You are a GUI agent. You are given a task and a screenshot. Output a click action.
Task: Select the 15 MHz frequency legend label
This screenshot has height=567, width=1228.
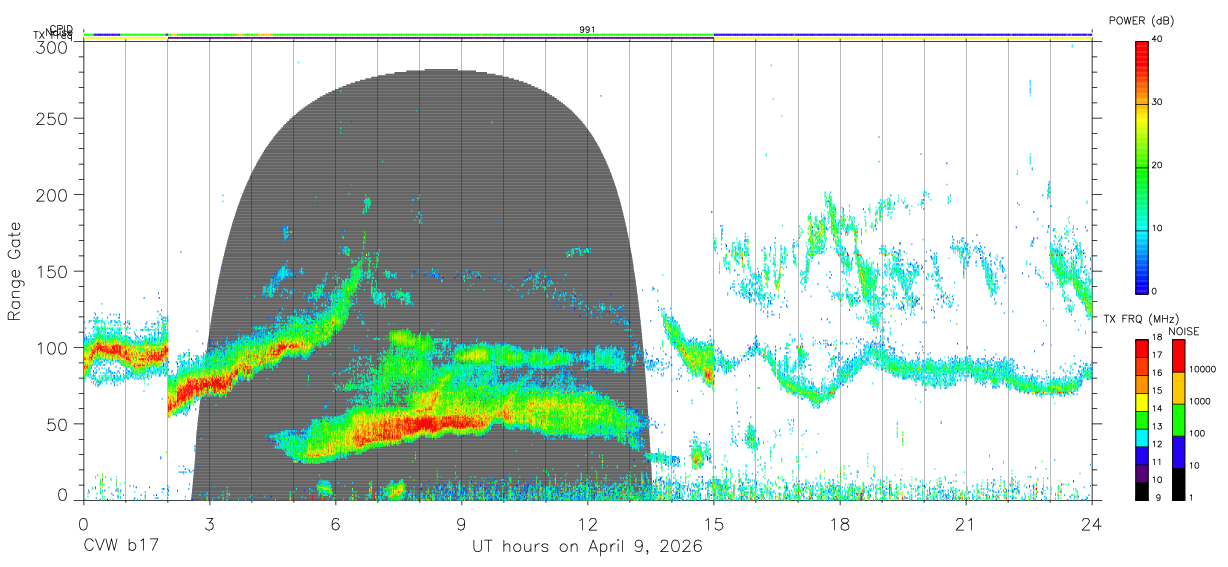coord(1157,391)
